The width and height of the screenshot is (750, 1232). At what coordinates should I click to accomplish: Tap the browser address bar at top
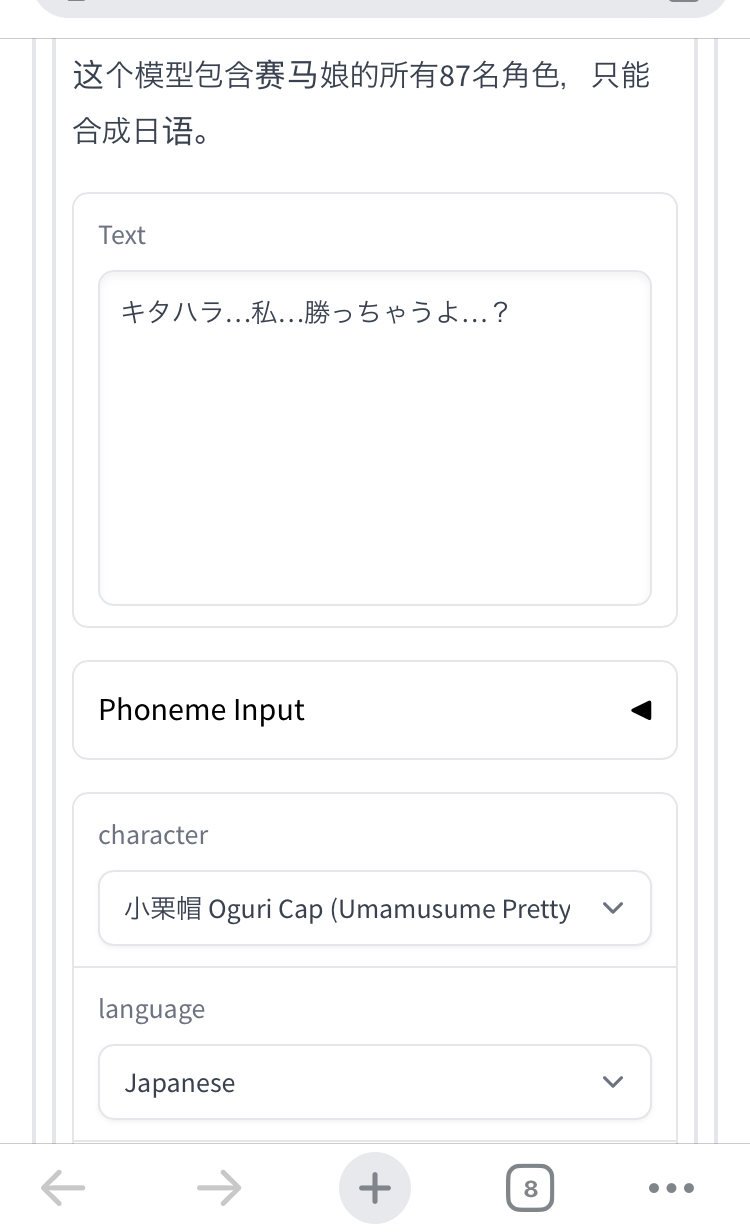click(x=375, y=8)
